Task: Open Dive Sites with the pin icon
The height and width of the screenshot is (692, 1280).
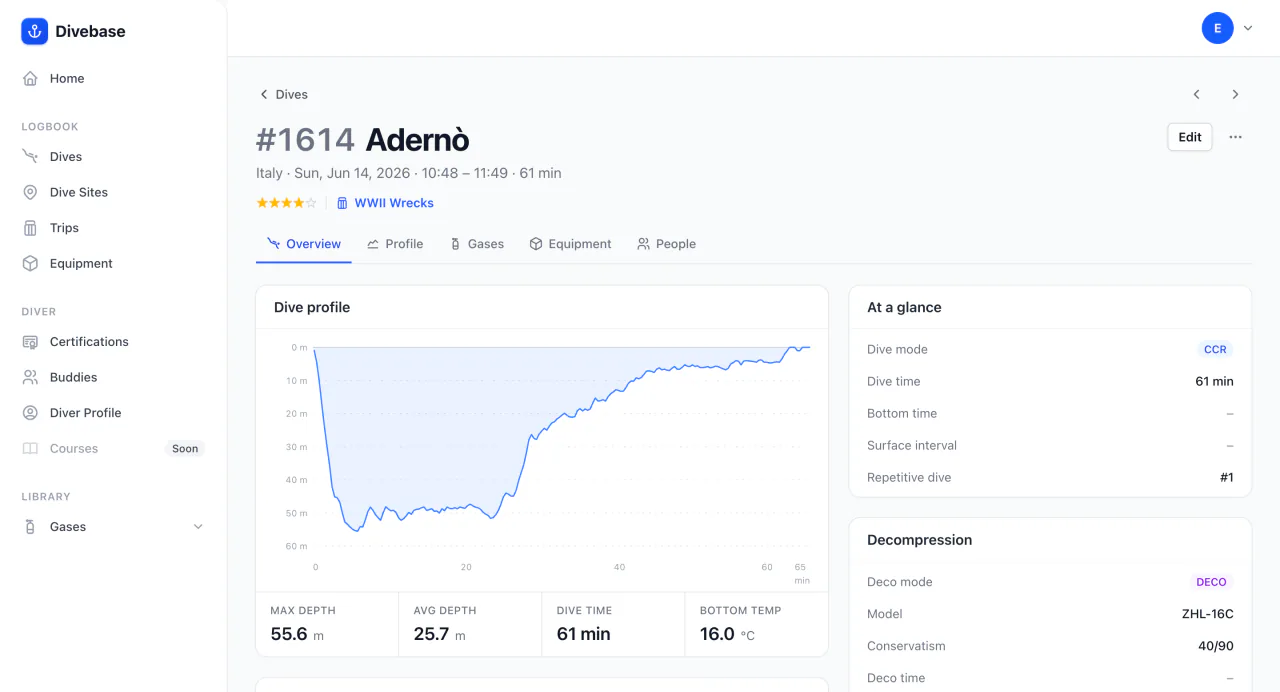Action: pos(30,192)
